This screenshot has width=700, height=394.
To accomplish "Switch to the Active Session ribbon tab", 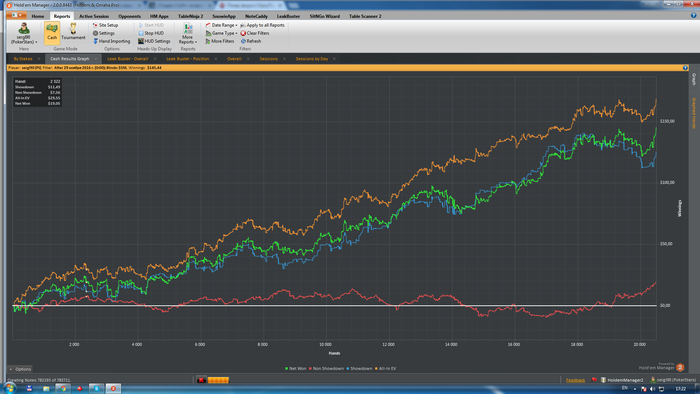I will click(x=94, y=16).
